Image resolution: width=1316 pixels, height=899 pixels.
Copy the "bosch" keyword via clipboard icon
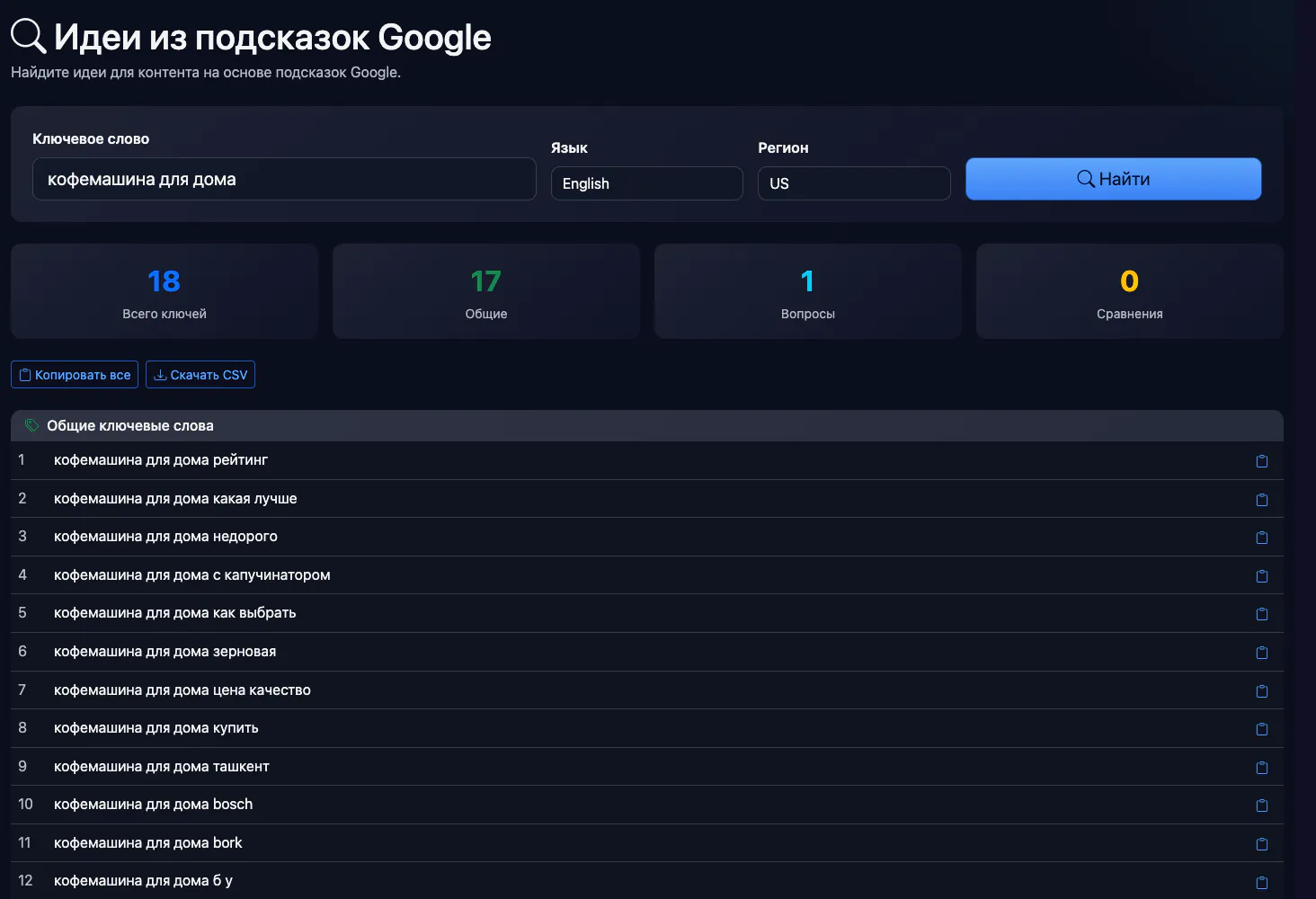click(x=1262, y=806)
